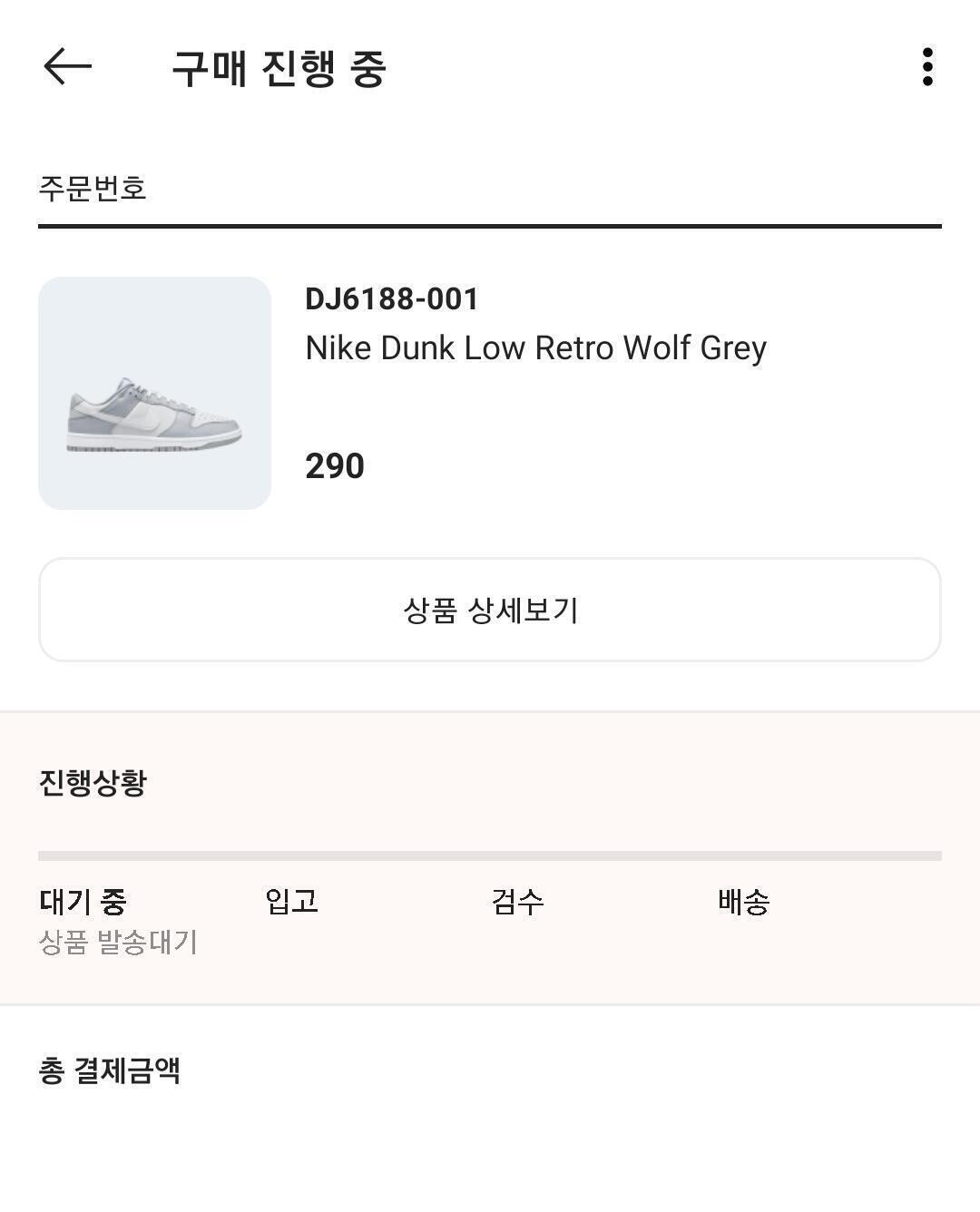This screenshot has height=1212, width=980.
Task: Select the 검수 progress step
Action: pos(517,902)
